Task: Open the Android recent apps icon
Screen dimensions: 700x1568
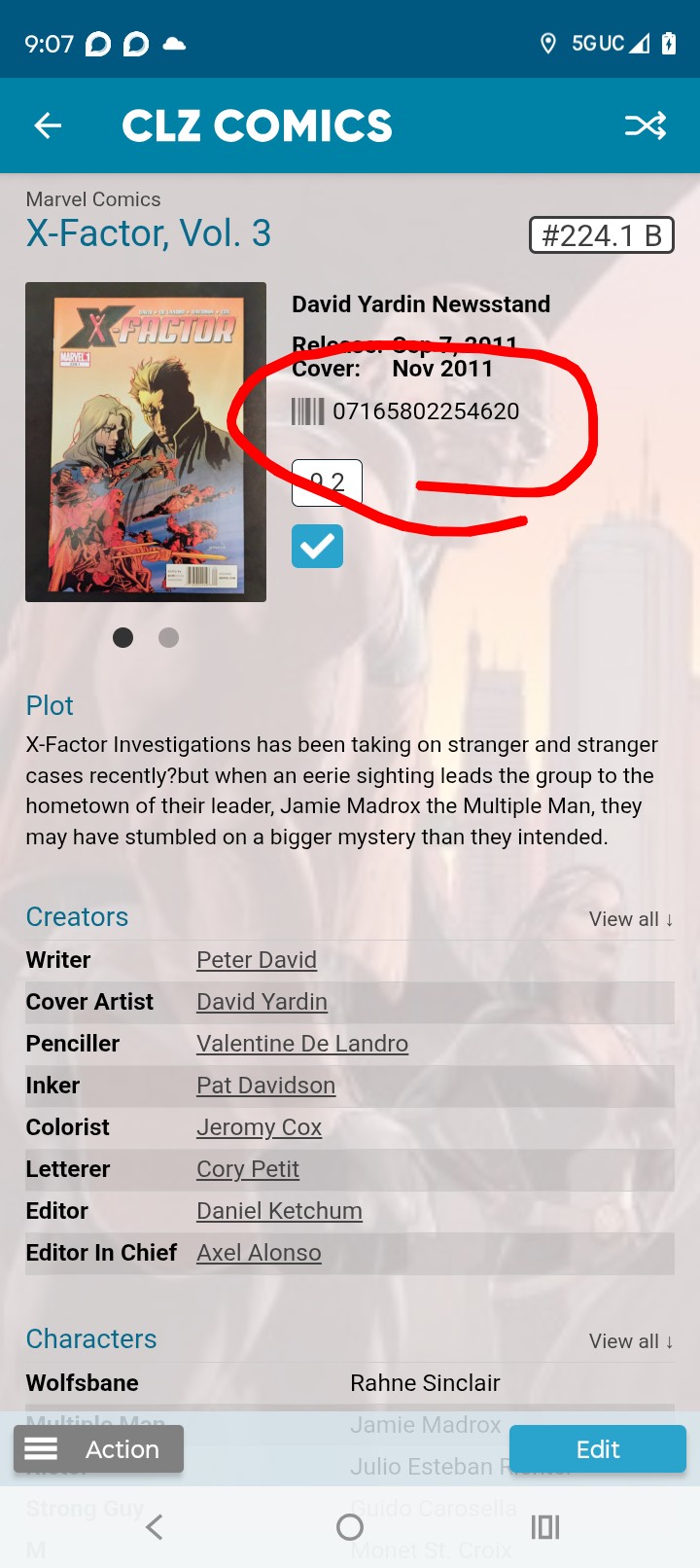Action: (545, 1527)
